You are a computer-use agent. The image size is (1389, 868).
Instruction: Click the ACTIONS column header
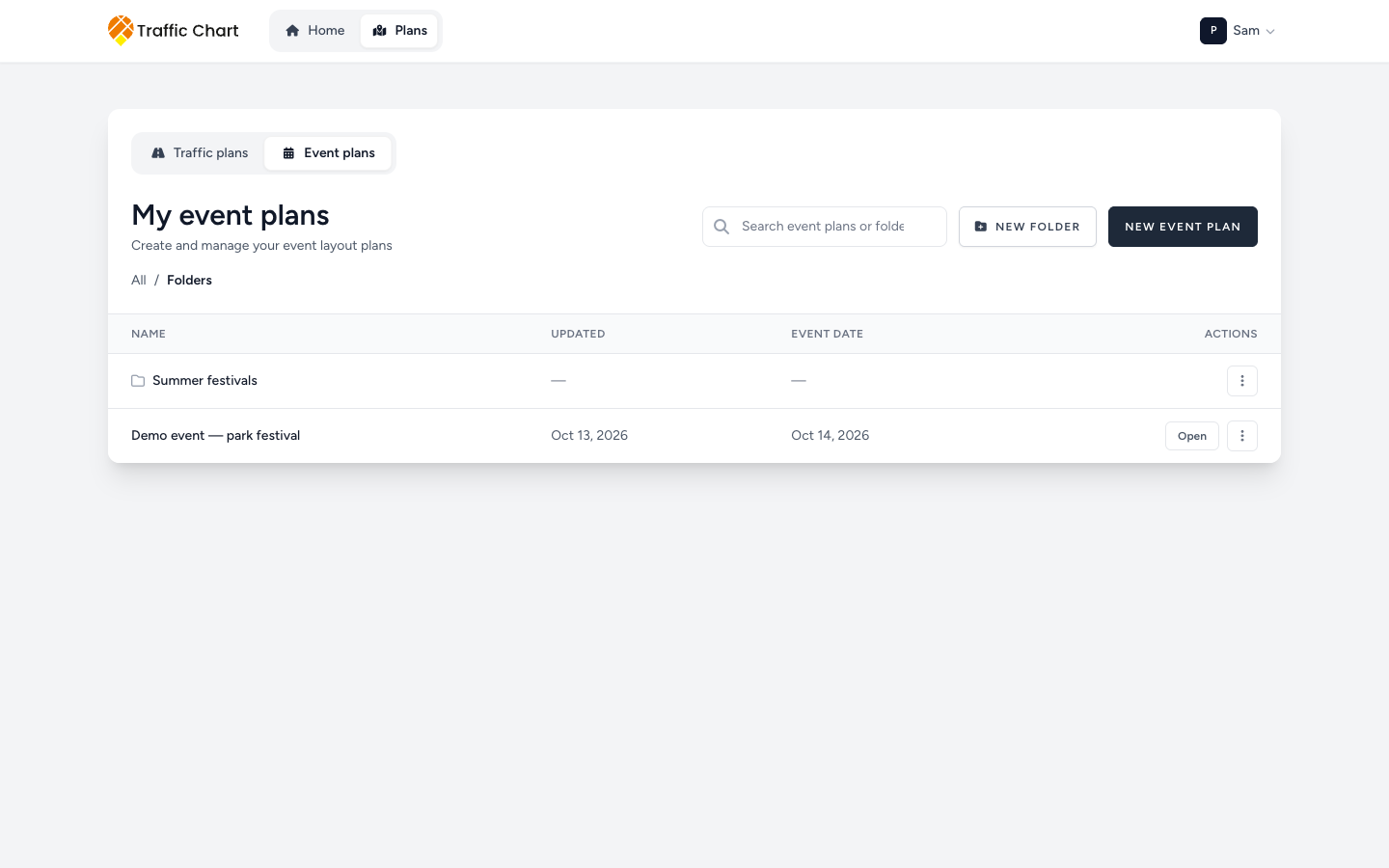coord(1231,334)
